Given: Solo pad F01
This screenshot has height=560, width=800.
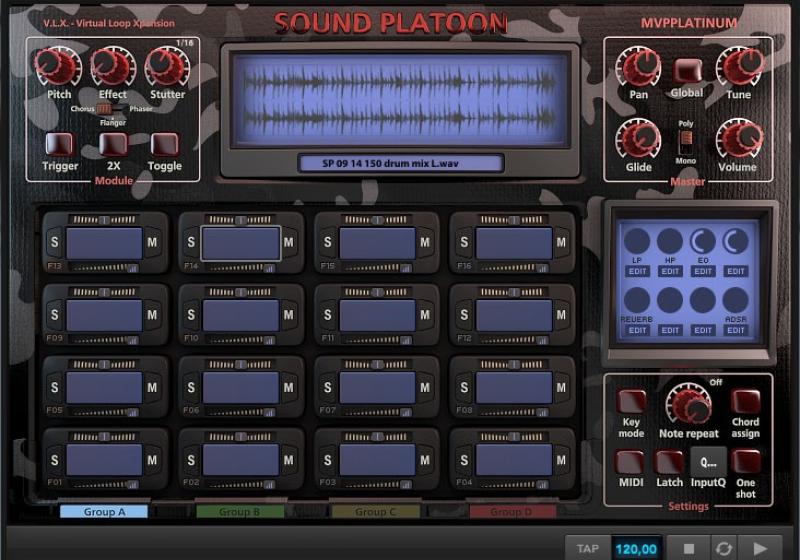Looking at the screenshot, I should pos(54,460).
